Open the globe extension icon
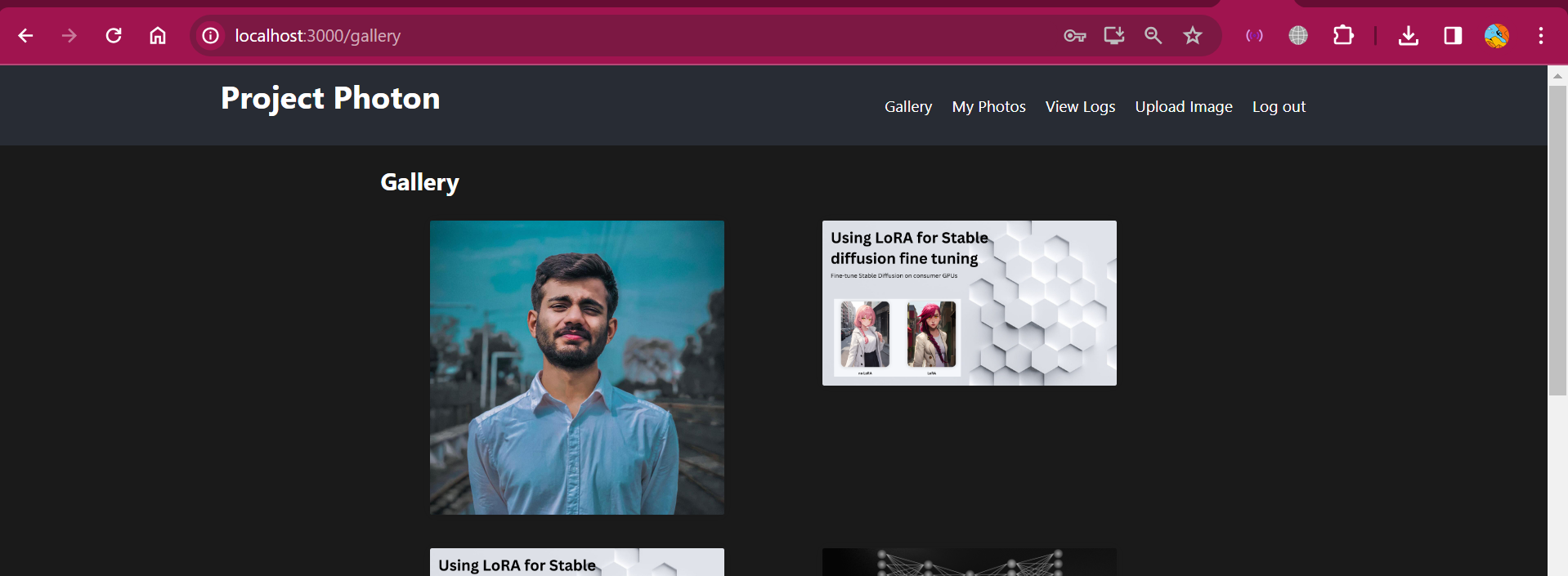 point(1298,36)
